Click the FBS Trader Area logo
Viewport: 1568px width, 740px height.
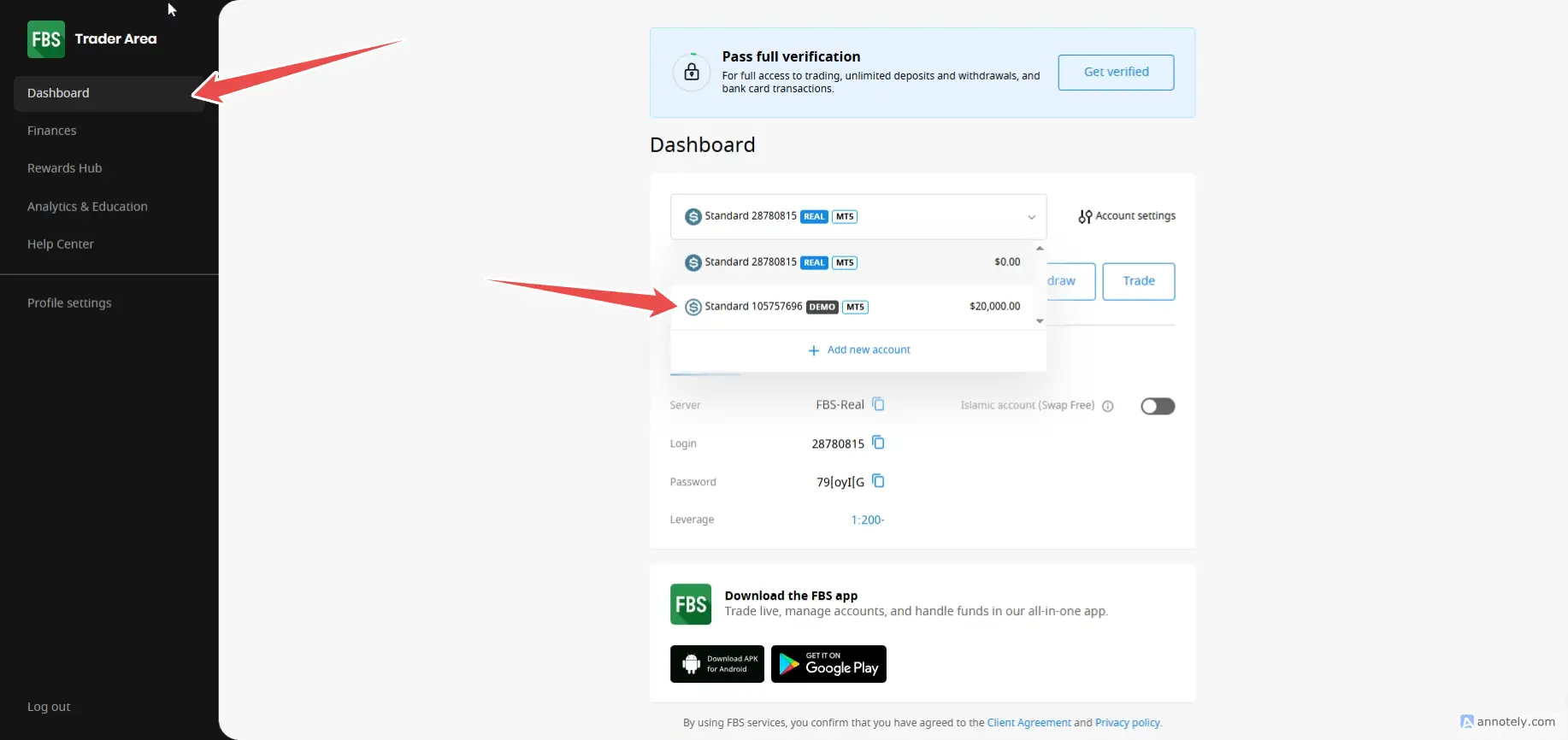[x=91, y=39]
